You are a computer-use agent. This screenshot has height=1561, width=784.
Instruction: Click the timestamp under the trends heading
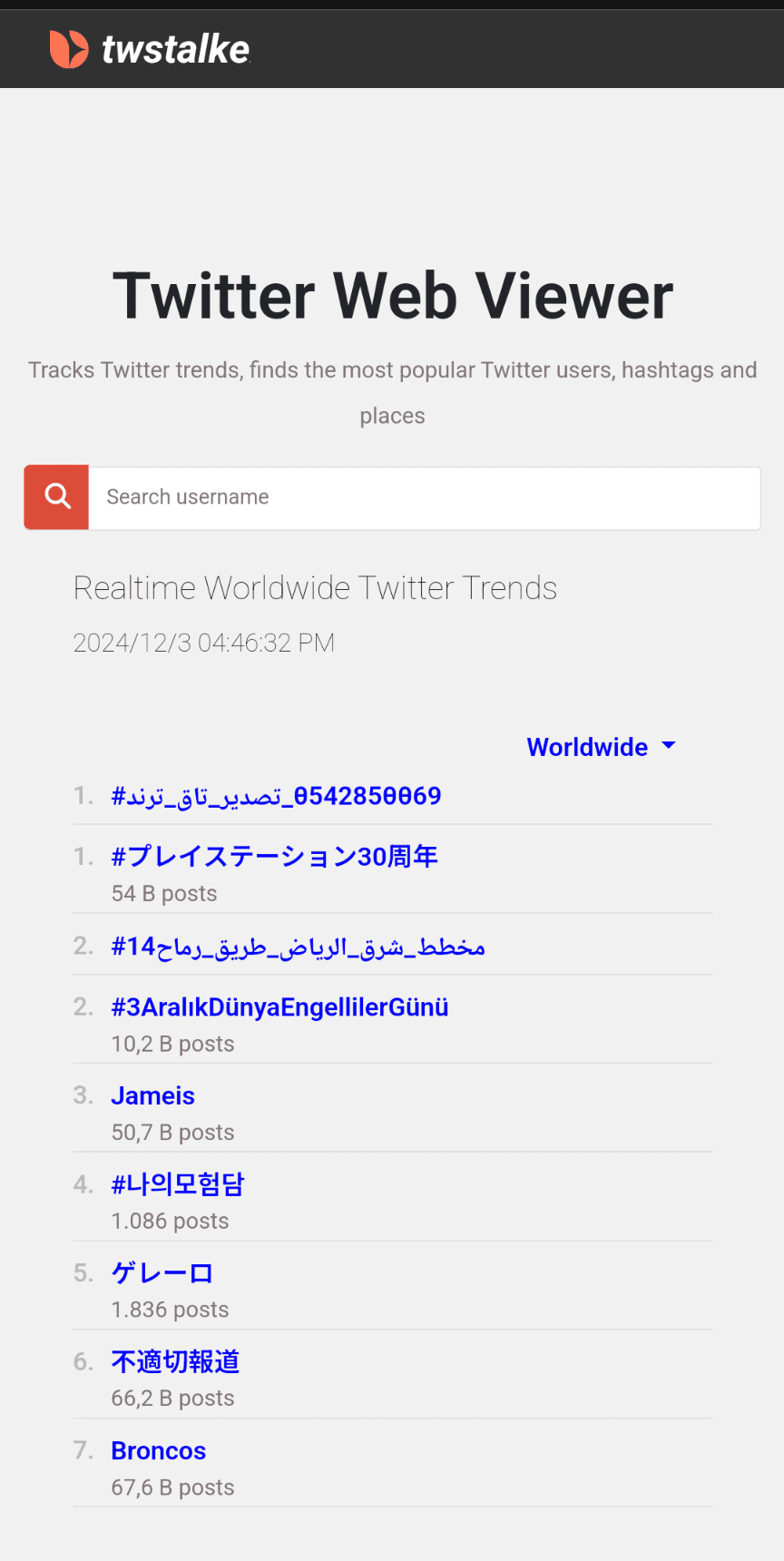tap(203, 643)
